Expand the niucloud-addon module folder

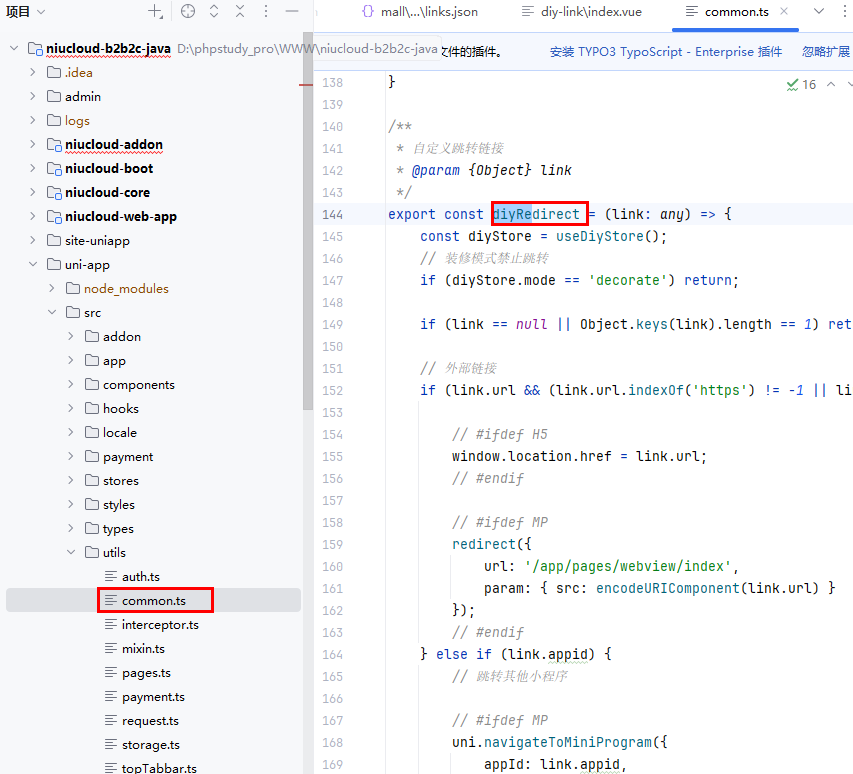[32, 145]
